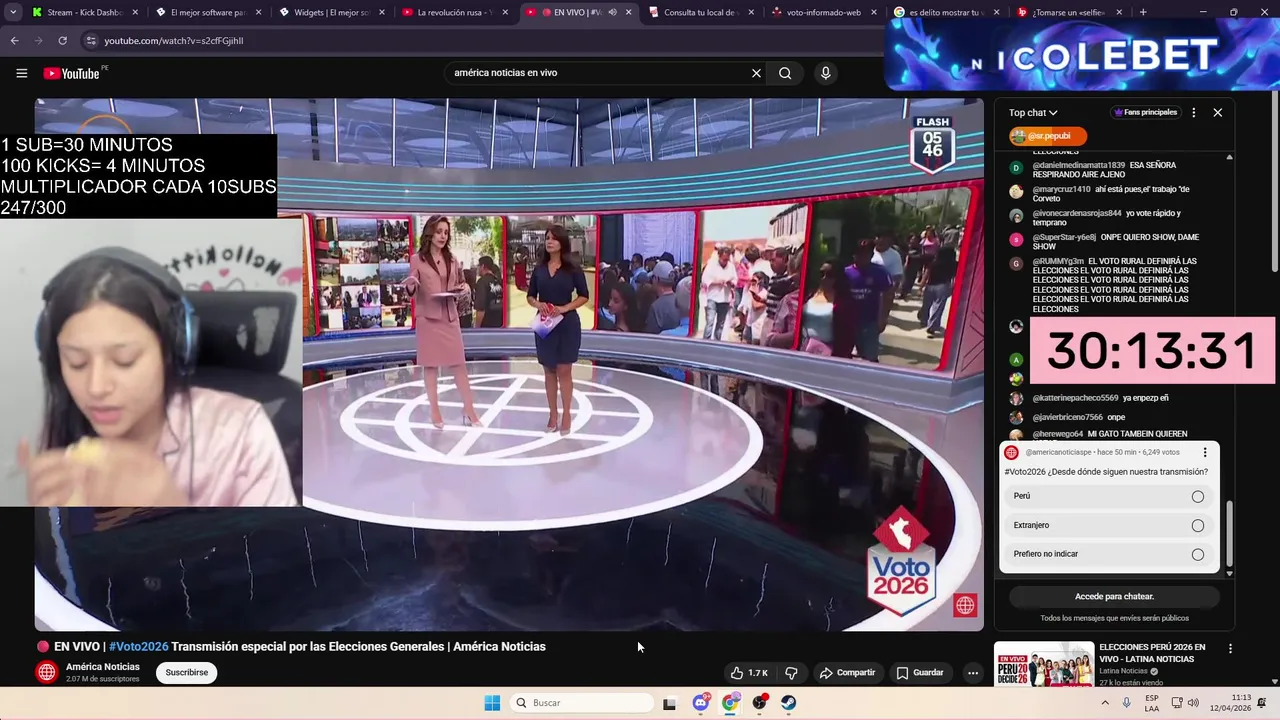Open the YouTube hamburger guide menu
Viewport: 1280px width, 720px height.
click(x=21, y=73)
